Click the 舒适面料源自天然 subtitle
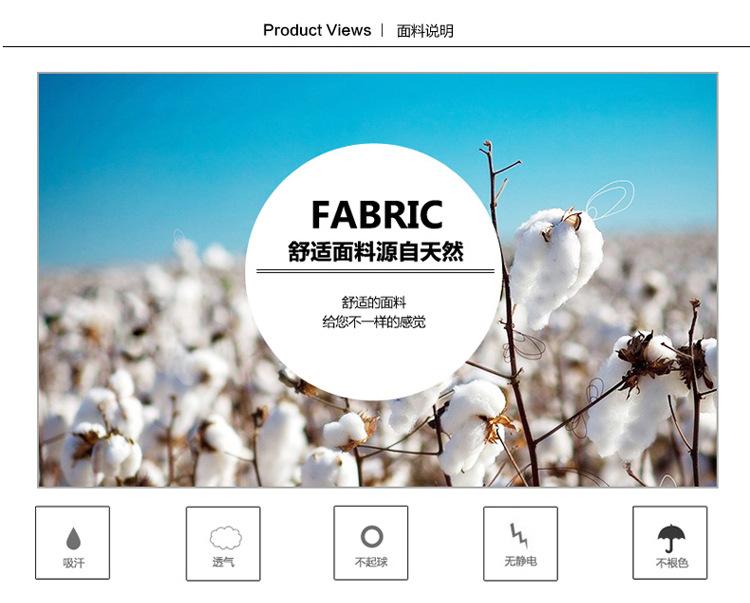The width and height of the screenshot is (750, 603). 375,252
